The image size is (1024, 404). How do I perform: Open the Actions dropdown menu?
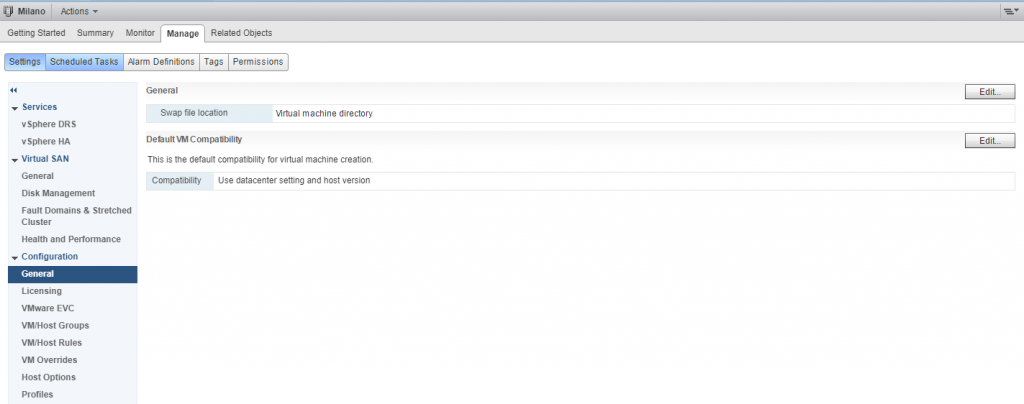79,11
